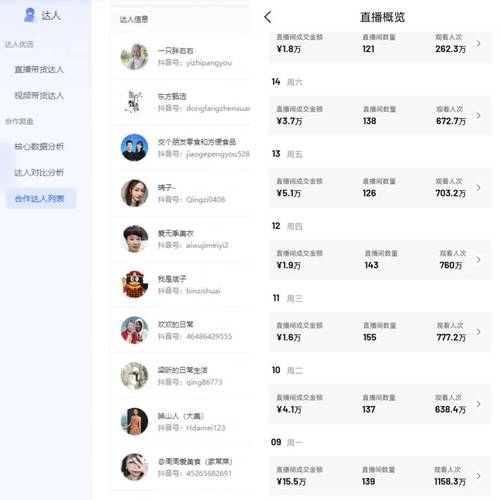
Task: Switch to 视频带货达人 sidebar item
Action: pos(39,96)
